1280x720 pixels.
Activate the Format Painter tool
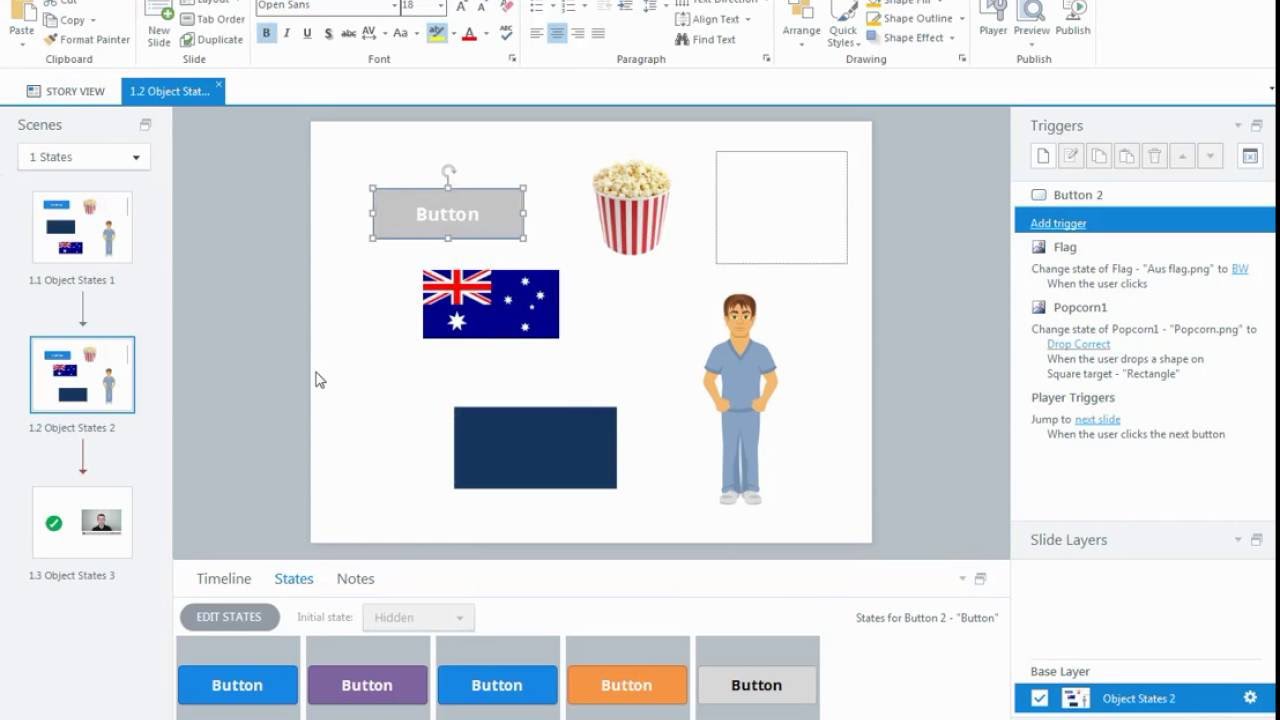tap(87, 40)
